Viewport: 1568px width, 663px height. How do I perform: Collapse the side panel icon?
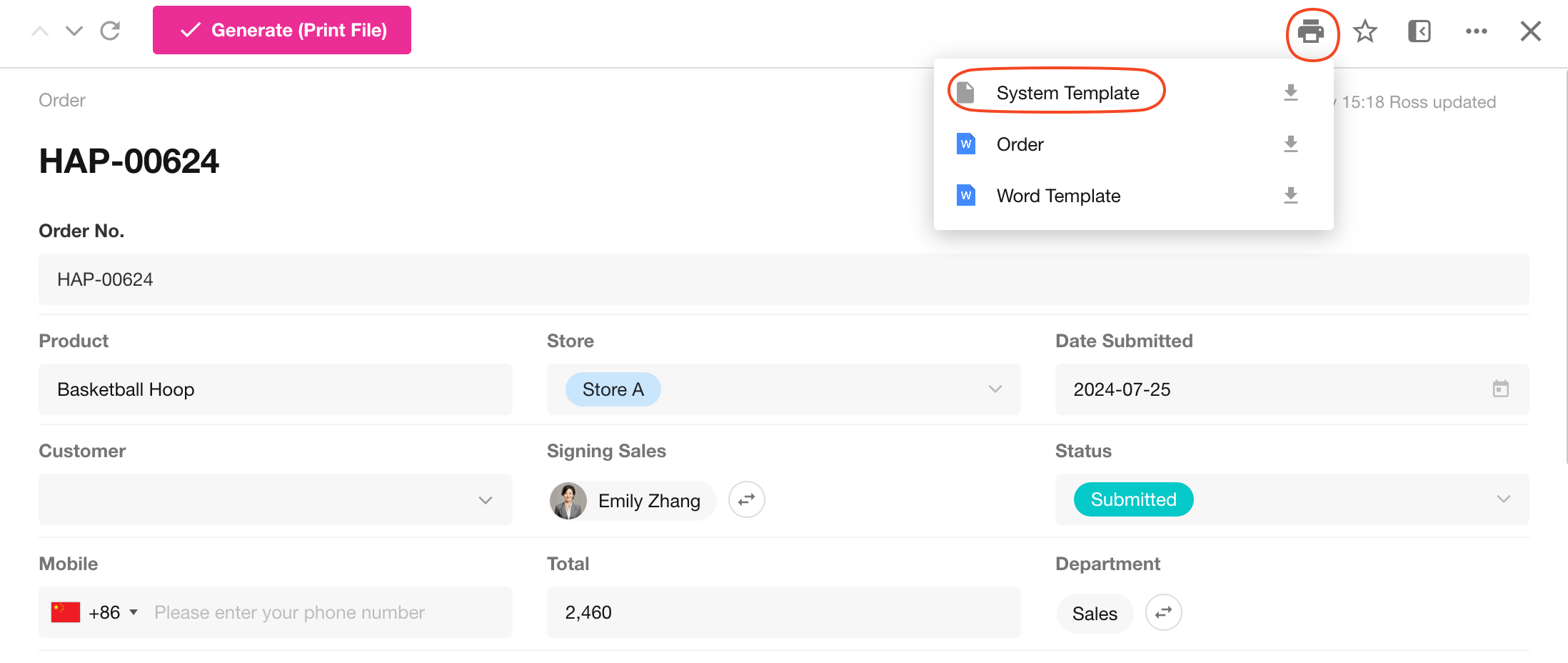pyautogui.click(x=1419, y=31)
